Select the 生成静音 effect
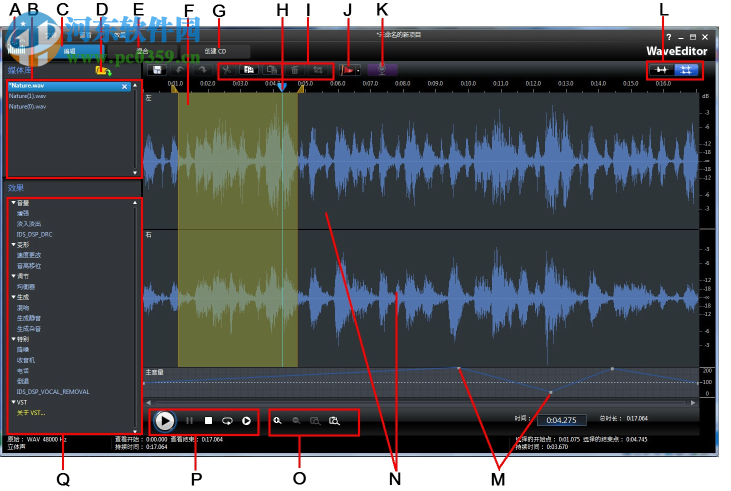Image resolution: width=731 pixels, height=491 pixels. point(29,318)
